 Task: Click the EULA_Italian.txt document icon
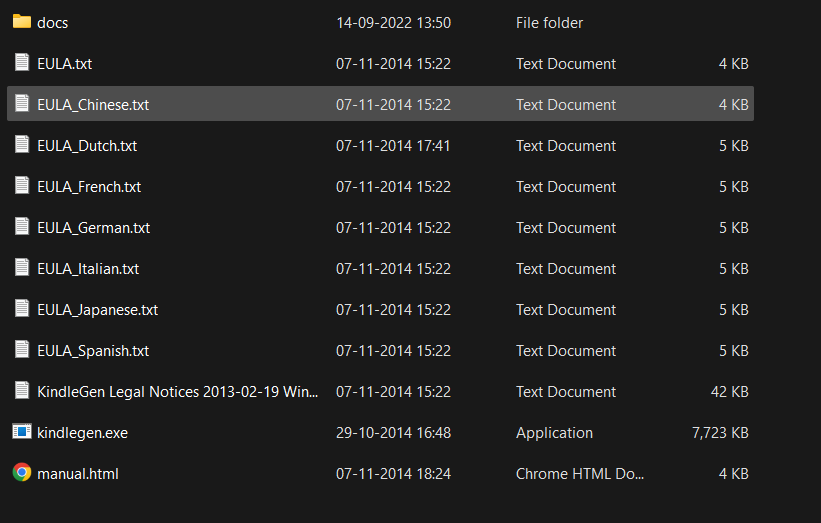click(x=21, y=267)
